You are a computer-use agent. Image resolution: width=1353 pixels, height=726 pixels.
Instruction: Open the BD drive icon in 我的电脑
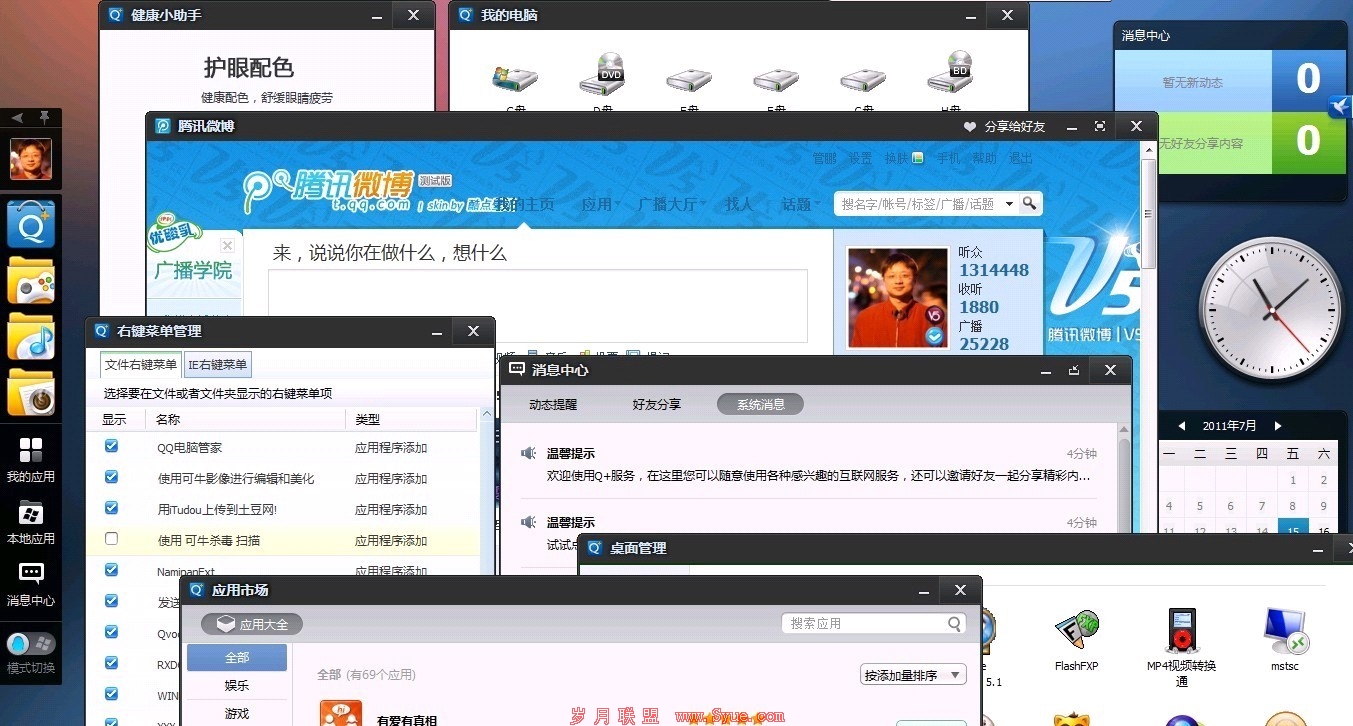point(949,75)
